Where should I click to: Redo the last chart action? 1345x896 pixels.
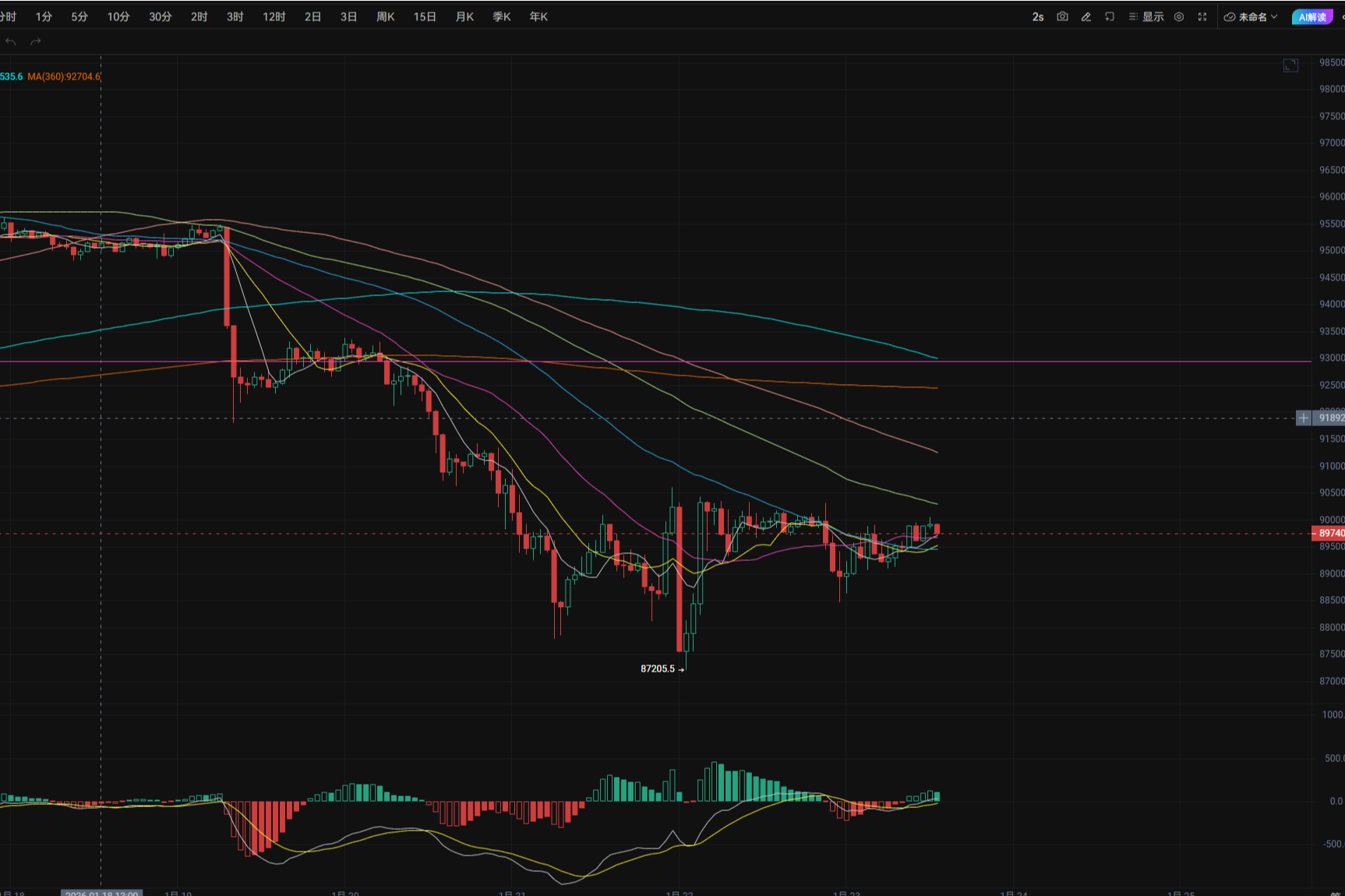[35, 42]
